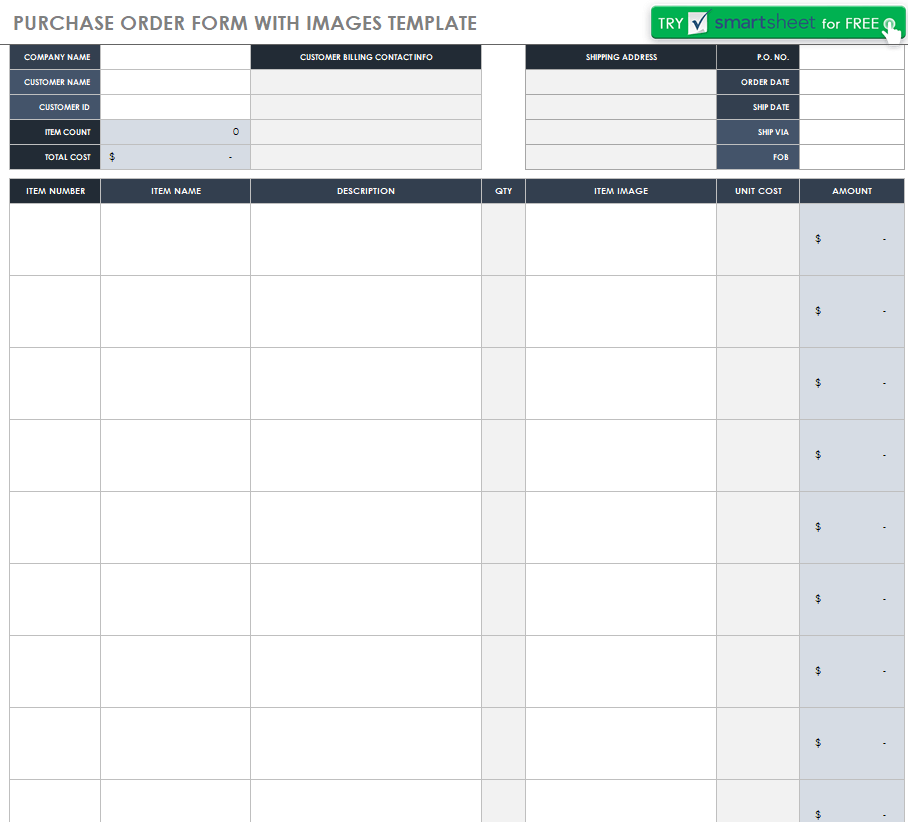Image resolution: width=908 pixels, height=822 pixels.
Task: Click the Customer Billing Contact Info header
Action: (x=366, y=57)
